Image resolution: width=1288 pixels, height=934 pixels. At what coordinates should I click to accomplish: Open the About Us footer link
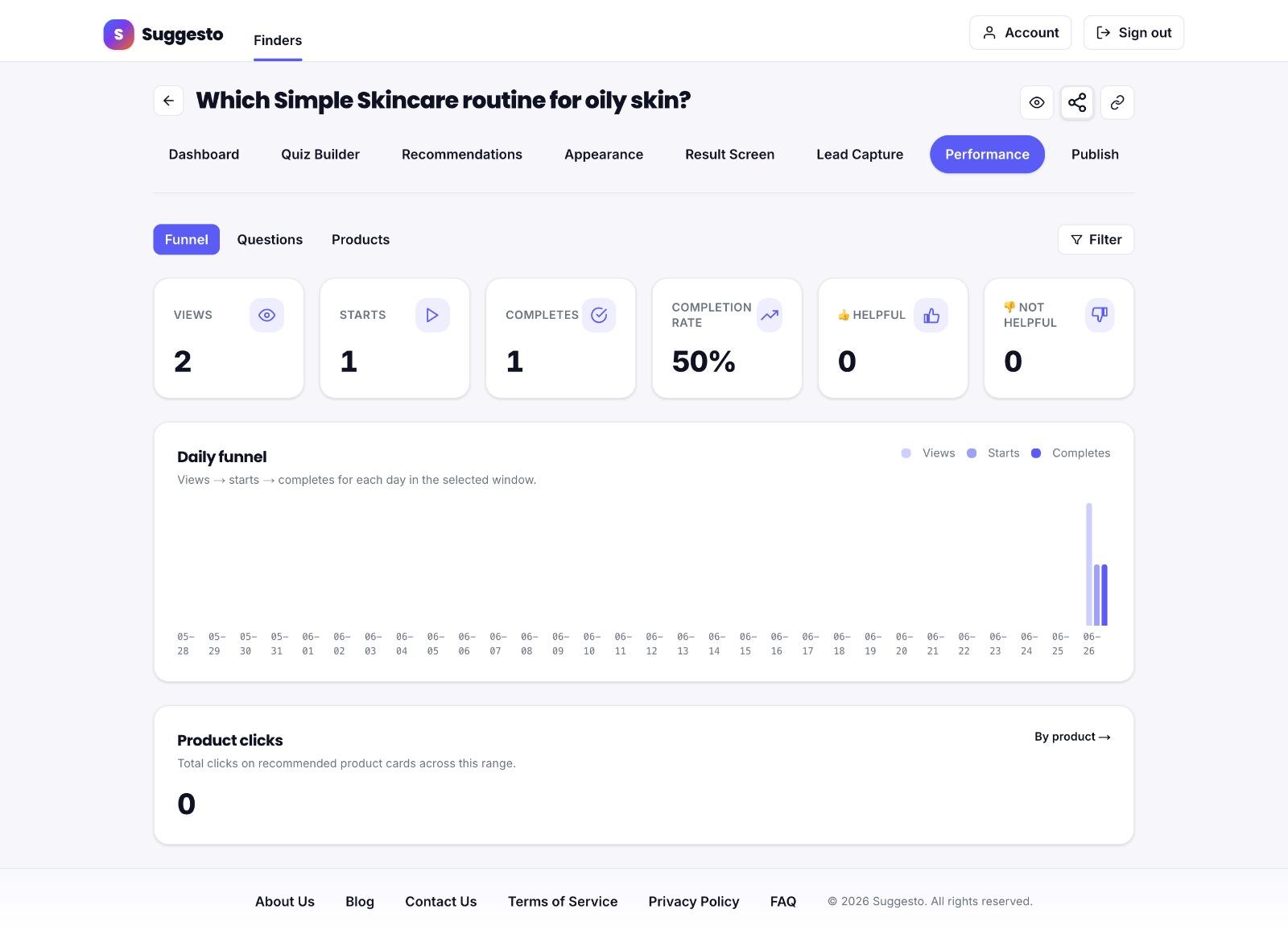pos(285,902)
